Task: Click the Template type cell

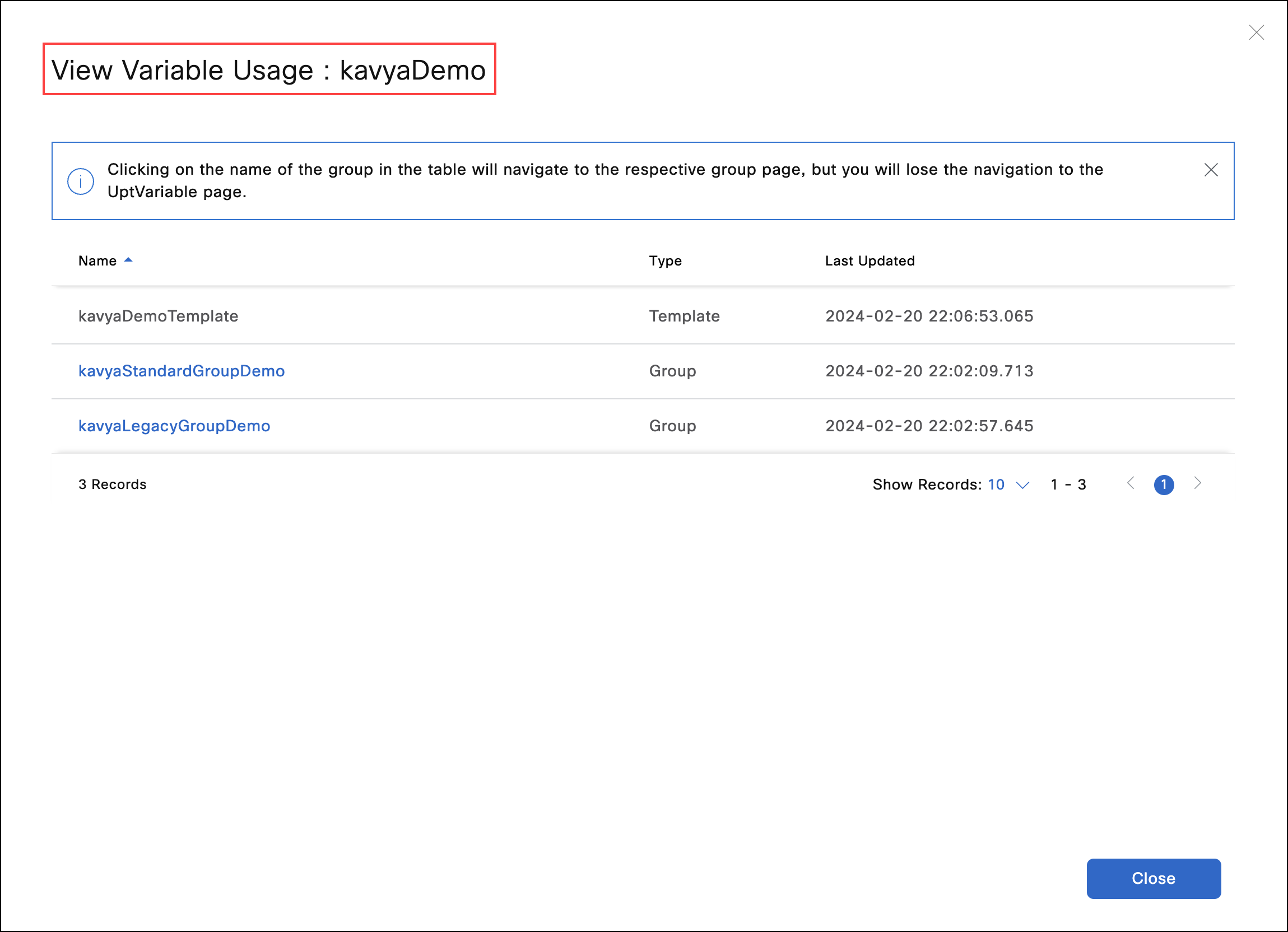Action: (x=684, y=316)
